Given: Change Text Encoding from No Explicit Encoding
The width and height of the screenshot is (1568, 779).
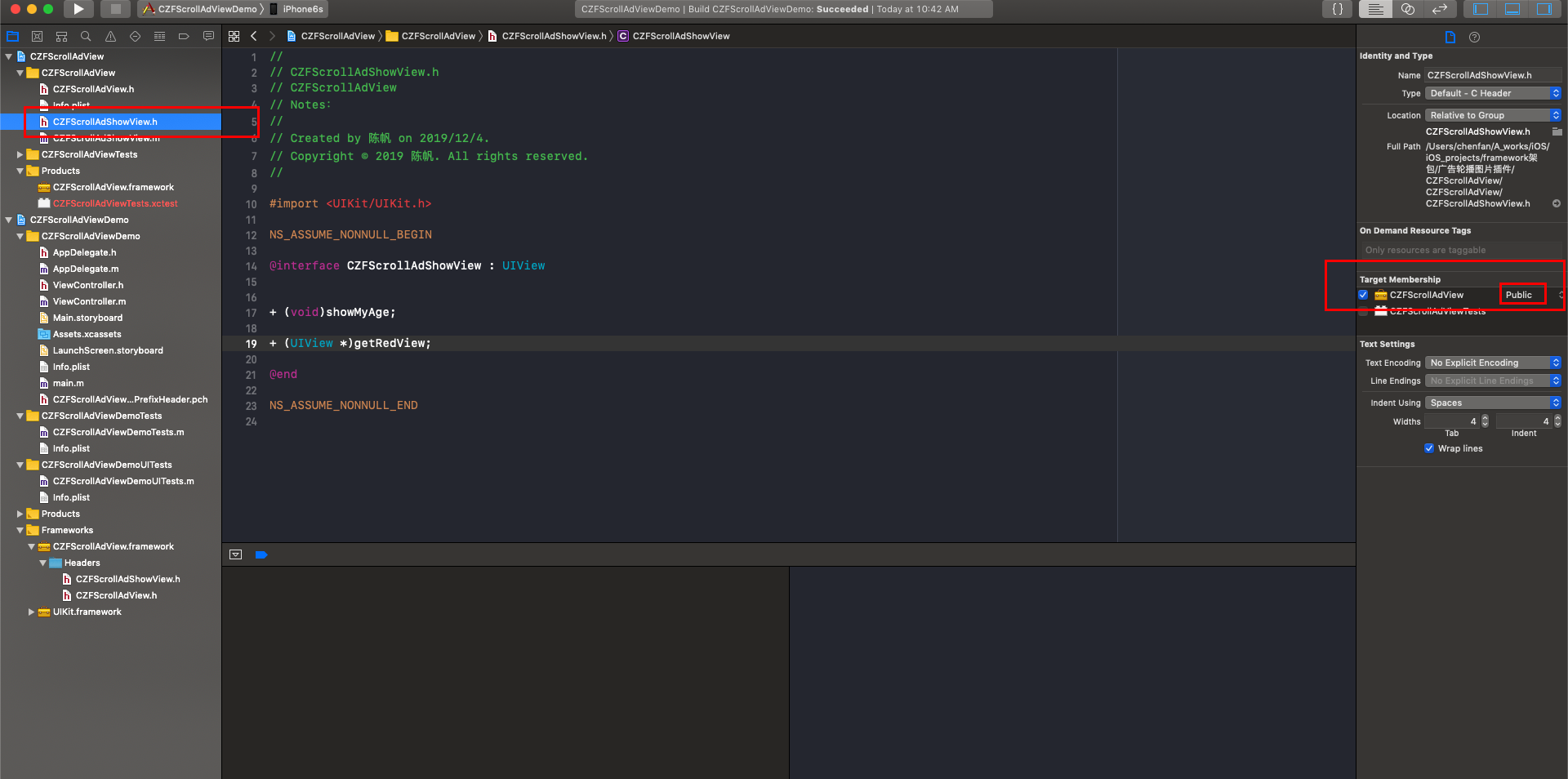Looking at the screenshot, I should [x=1491, y=362].
